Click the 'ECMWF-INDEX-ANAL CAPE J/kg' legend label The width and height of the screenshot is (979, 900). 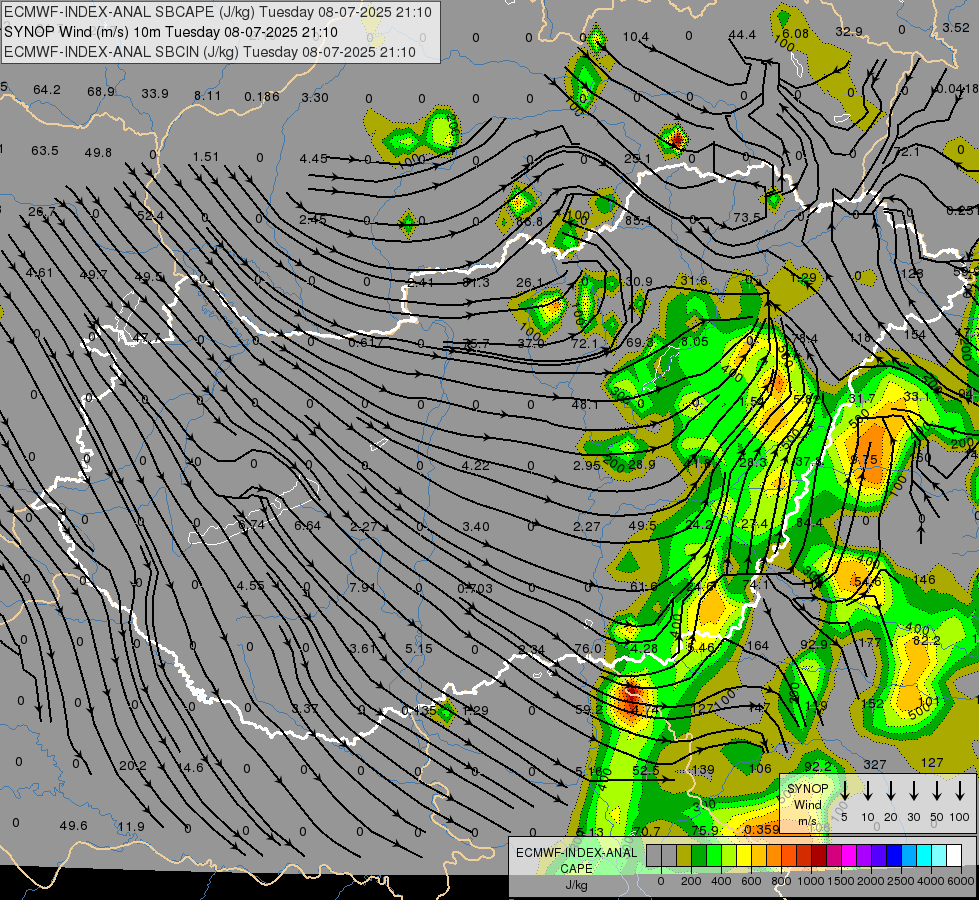(x=576, y=868)
